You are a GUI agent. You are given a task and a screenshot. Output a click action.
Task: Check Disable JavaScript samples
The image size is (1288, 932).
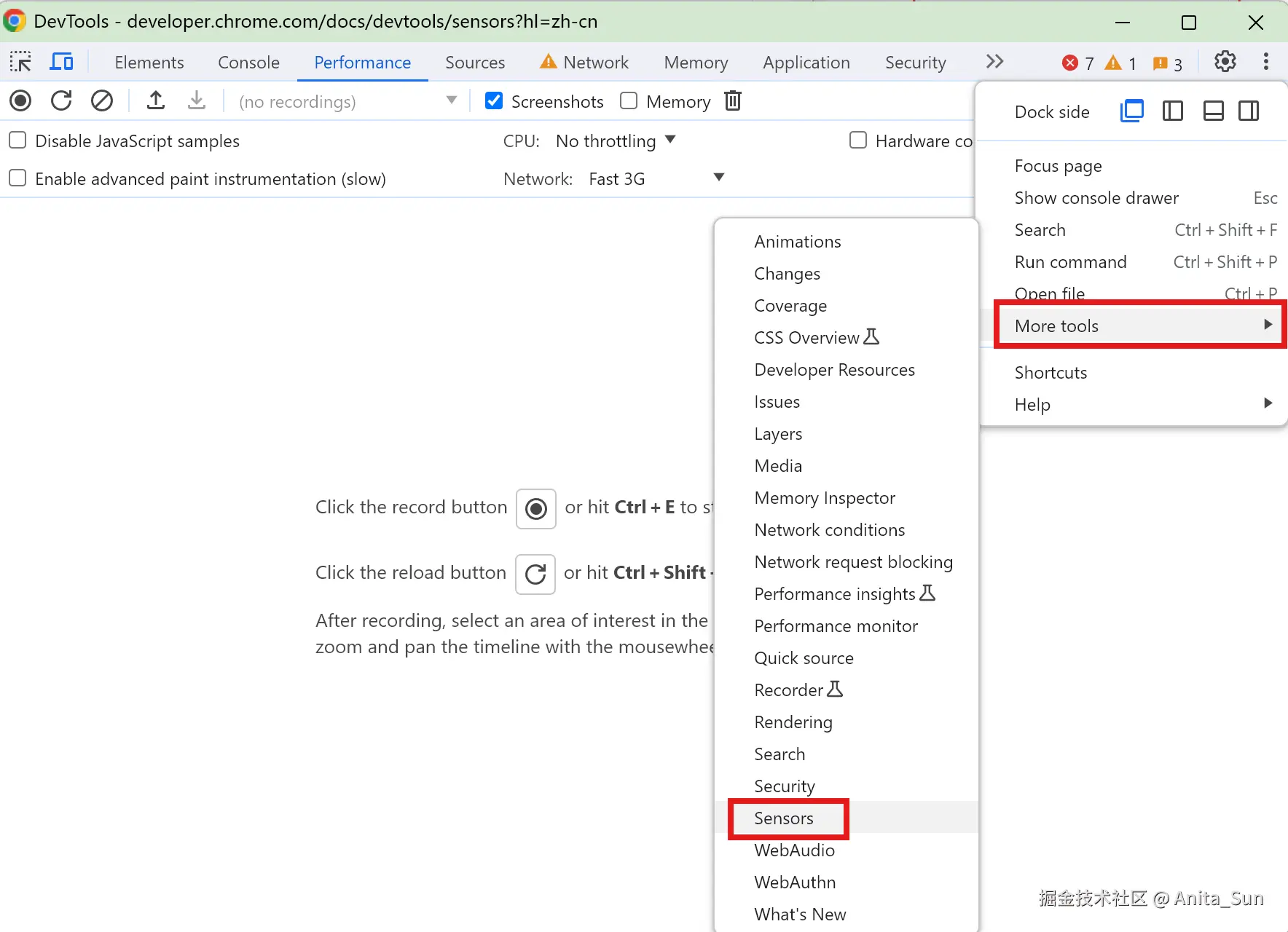(17, 140)
